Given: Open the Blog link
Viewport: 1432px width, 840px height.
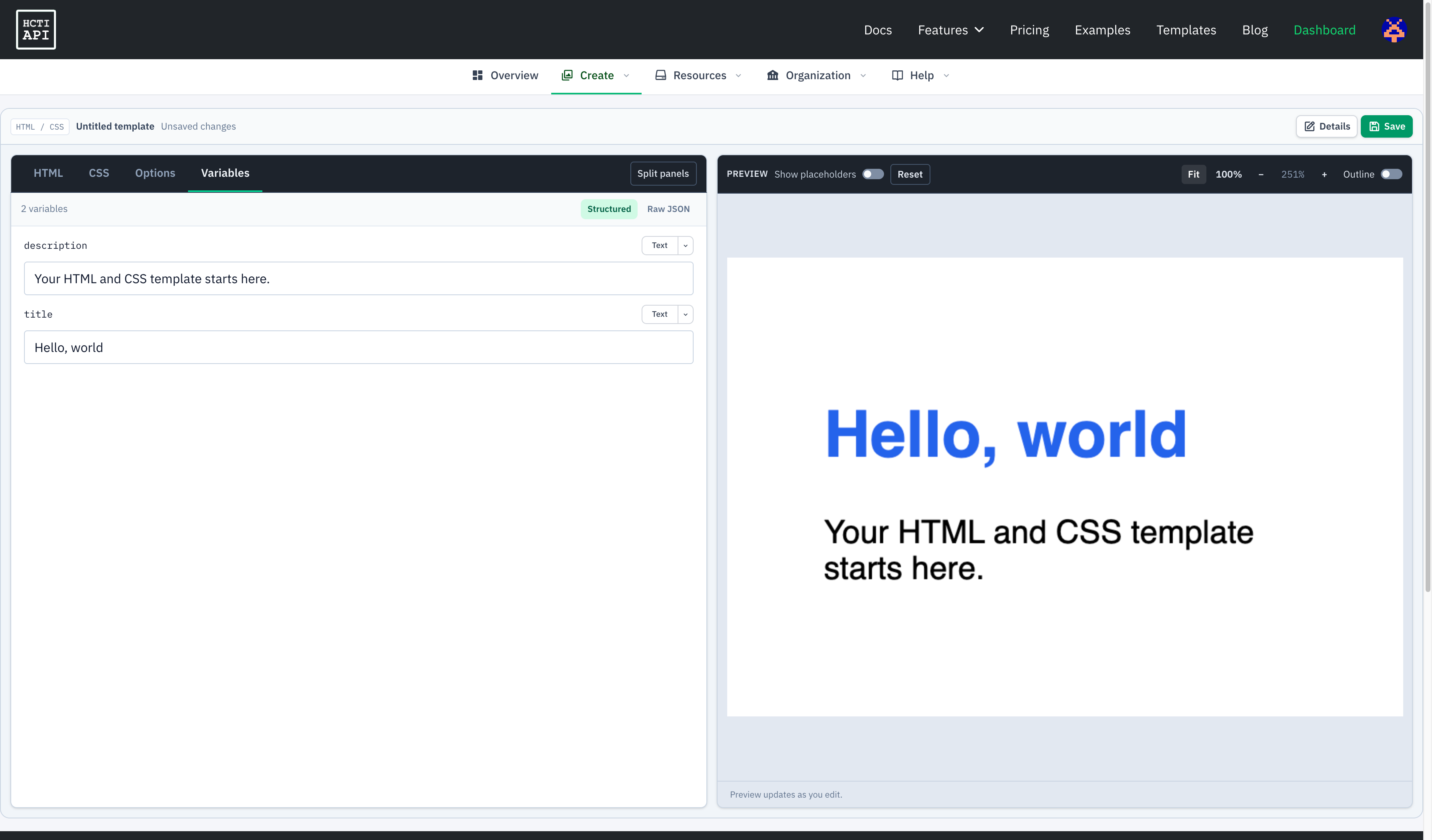Looking at the screenshot, I should pos(1255,30).
